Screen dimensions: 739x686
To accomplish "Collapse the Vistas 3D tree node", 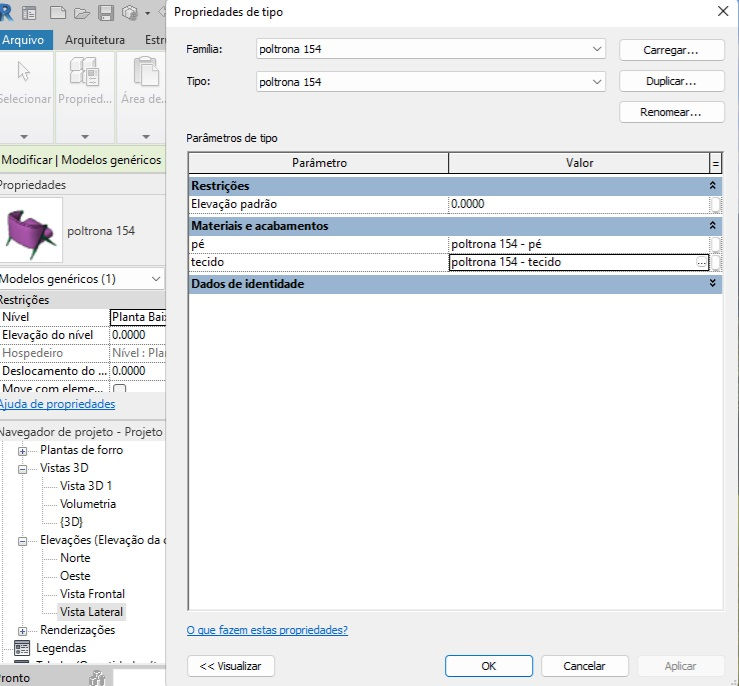I will coord(22,469).
